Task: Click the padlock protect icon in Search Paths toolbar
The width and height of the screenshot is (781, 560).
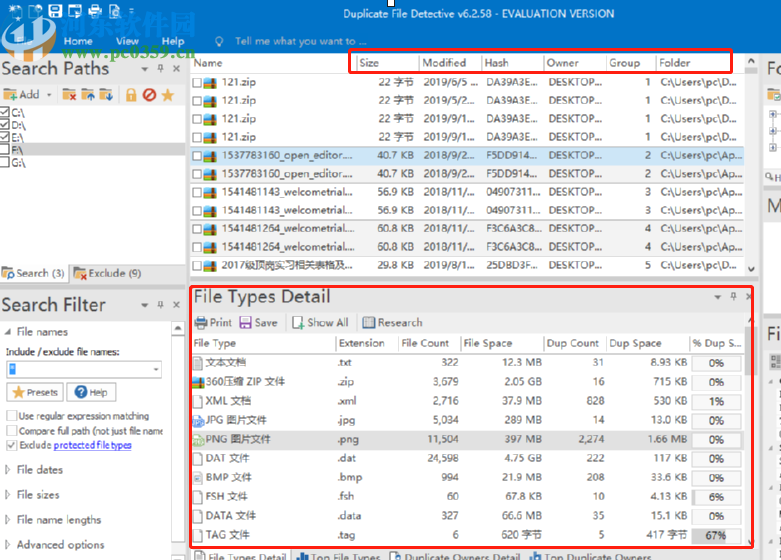Action: pyautogui.click(x=131, y=94)
